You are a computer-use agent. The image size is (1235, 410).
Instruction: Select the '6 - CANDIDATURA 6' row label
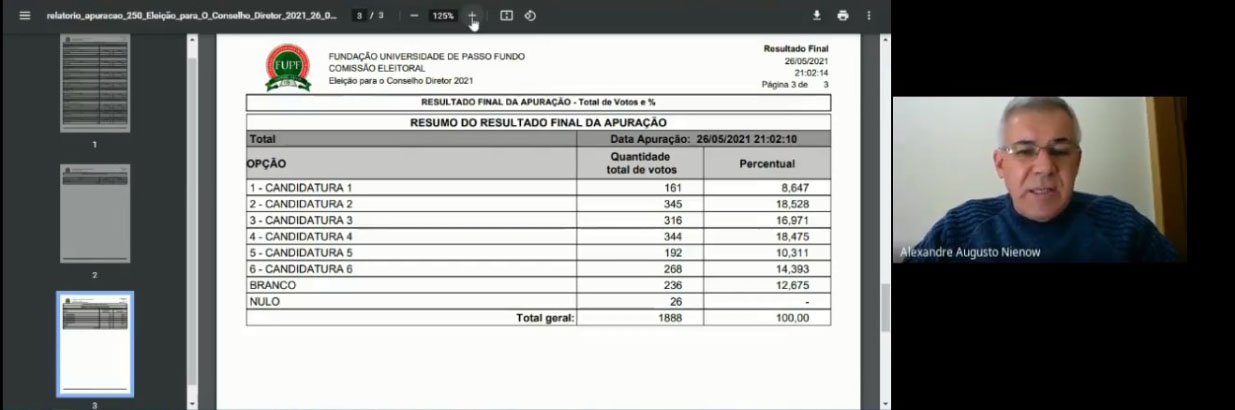(301, 269)
